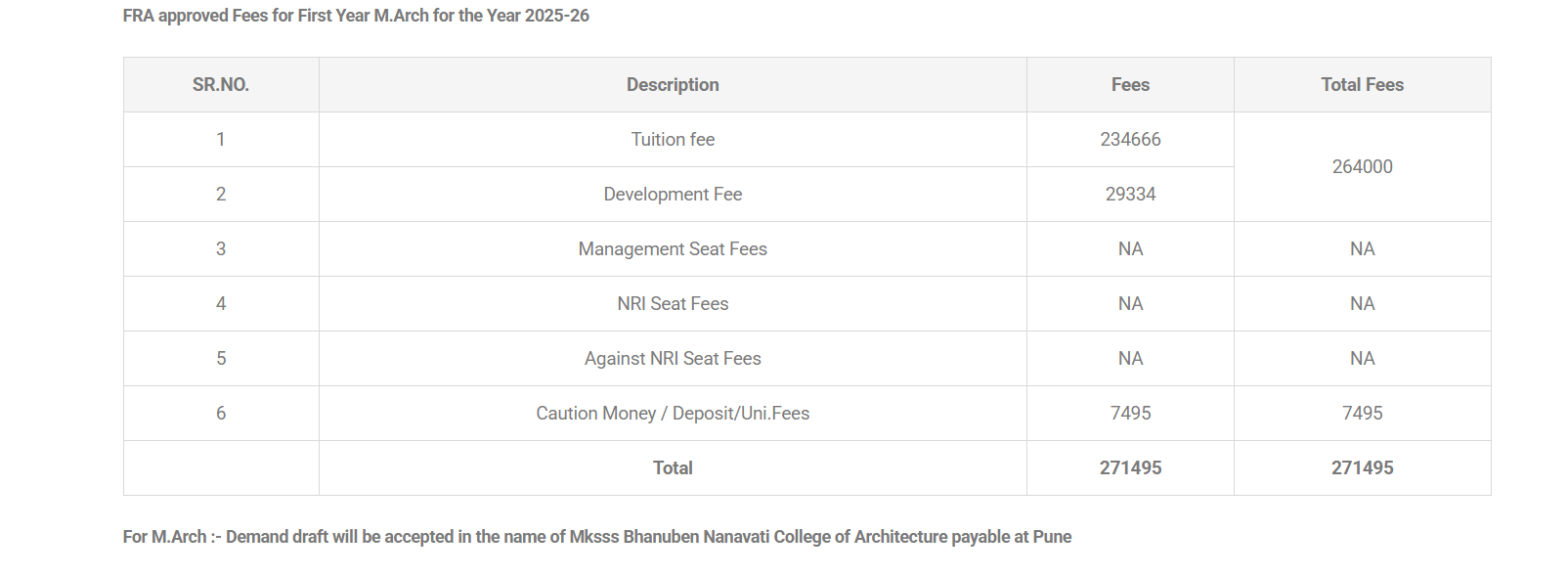
Task: Select the NRI Seat Fees description cell
Action: pos(673,304)
